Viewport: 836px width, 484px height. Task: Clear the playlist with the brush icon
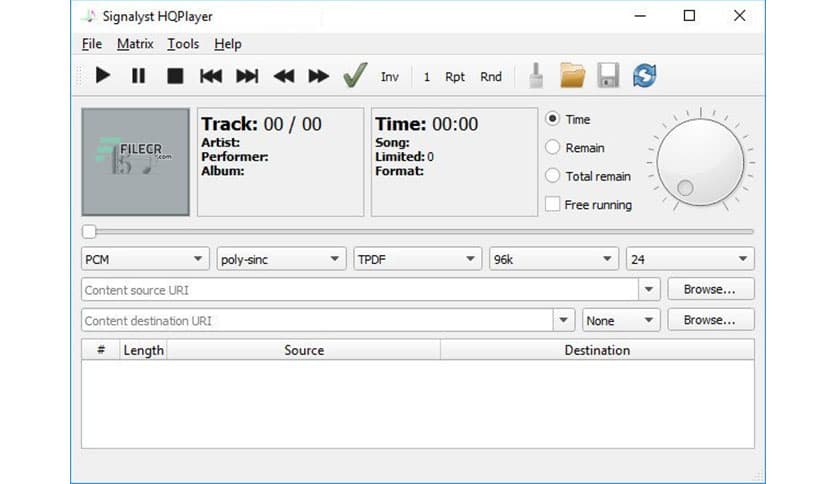pos(536,75)
